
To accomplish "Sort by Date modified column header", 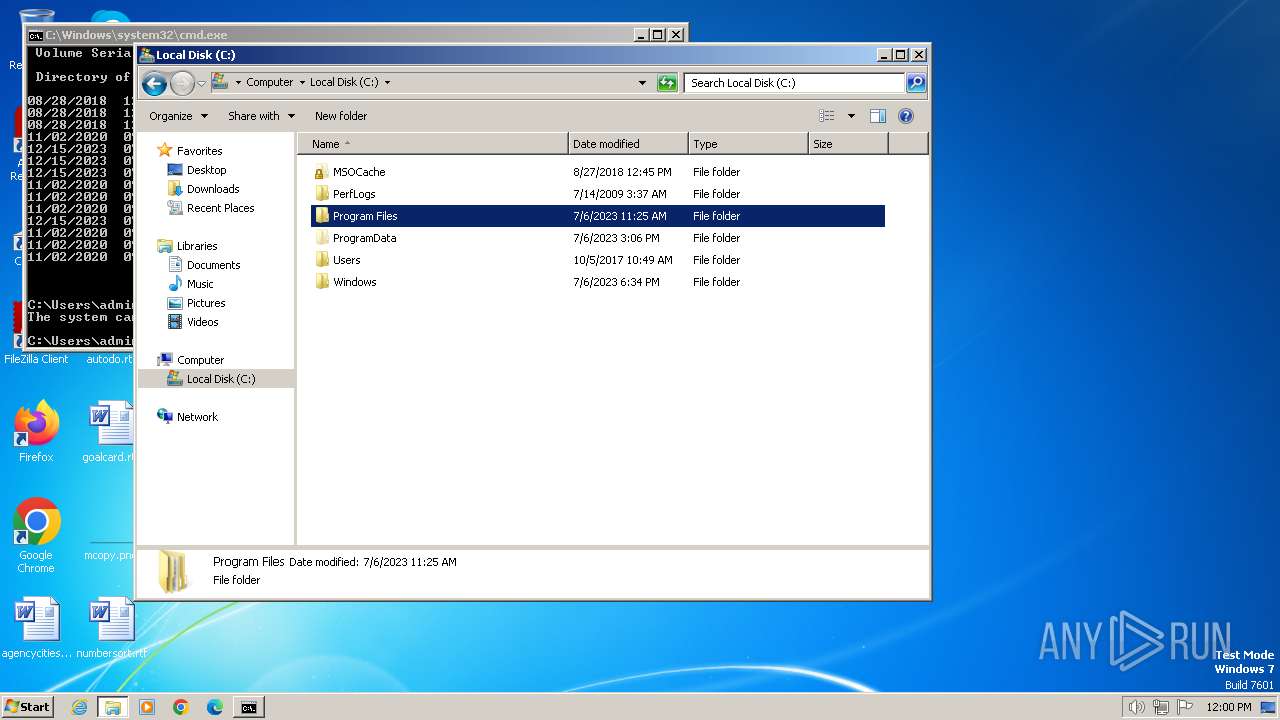I will pos(628,144).
